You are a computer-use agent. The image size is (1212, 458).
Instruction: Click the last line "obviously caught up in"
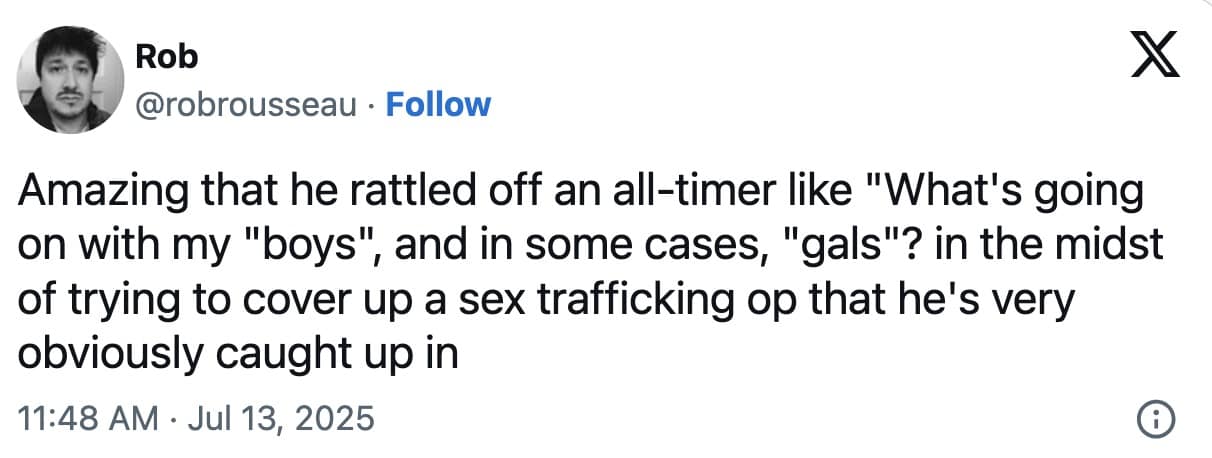tap(238, 350)
